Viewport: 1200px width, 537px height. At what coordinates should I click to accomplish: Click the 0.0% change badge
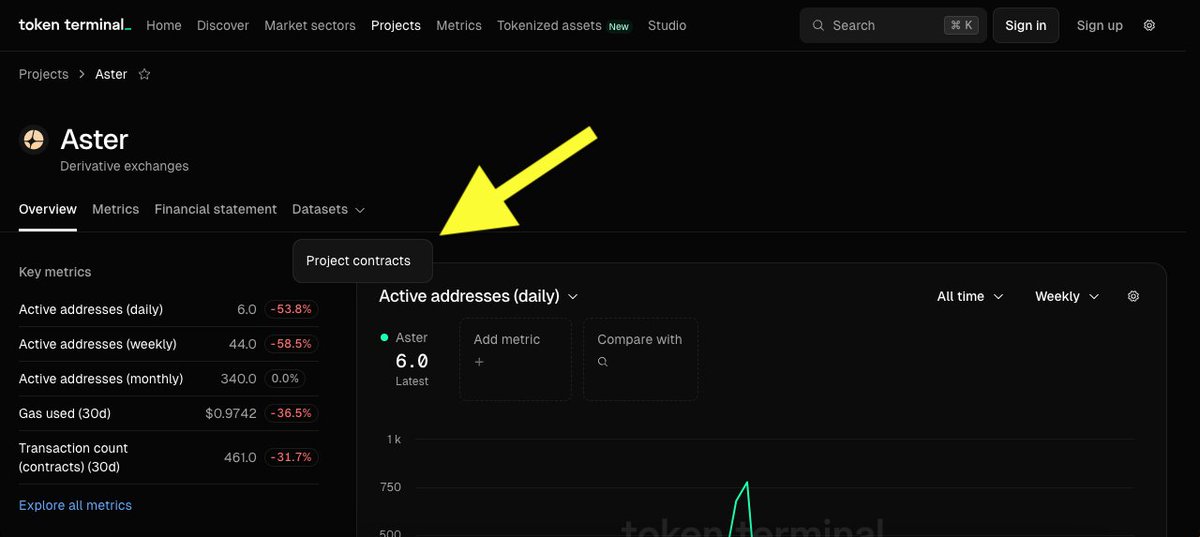[285, 379]
